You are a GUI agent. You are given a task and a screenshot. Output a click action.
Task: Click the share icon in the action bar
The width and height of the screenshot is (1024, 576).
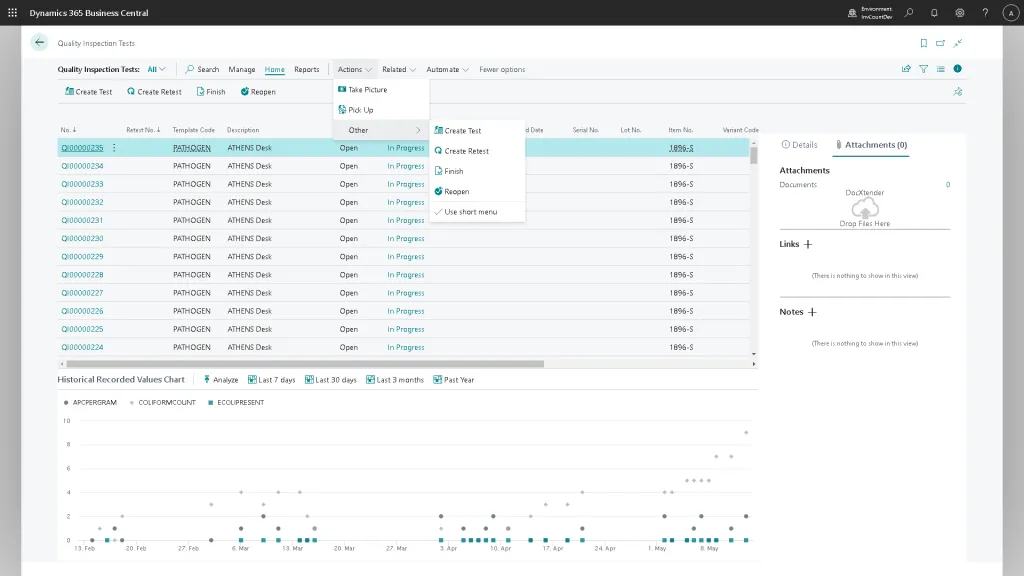pos(906,69)
